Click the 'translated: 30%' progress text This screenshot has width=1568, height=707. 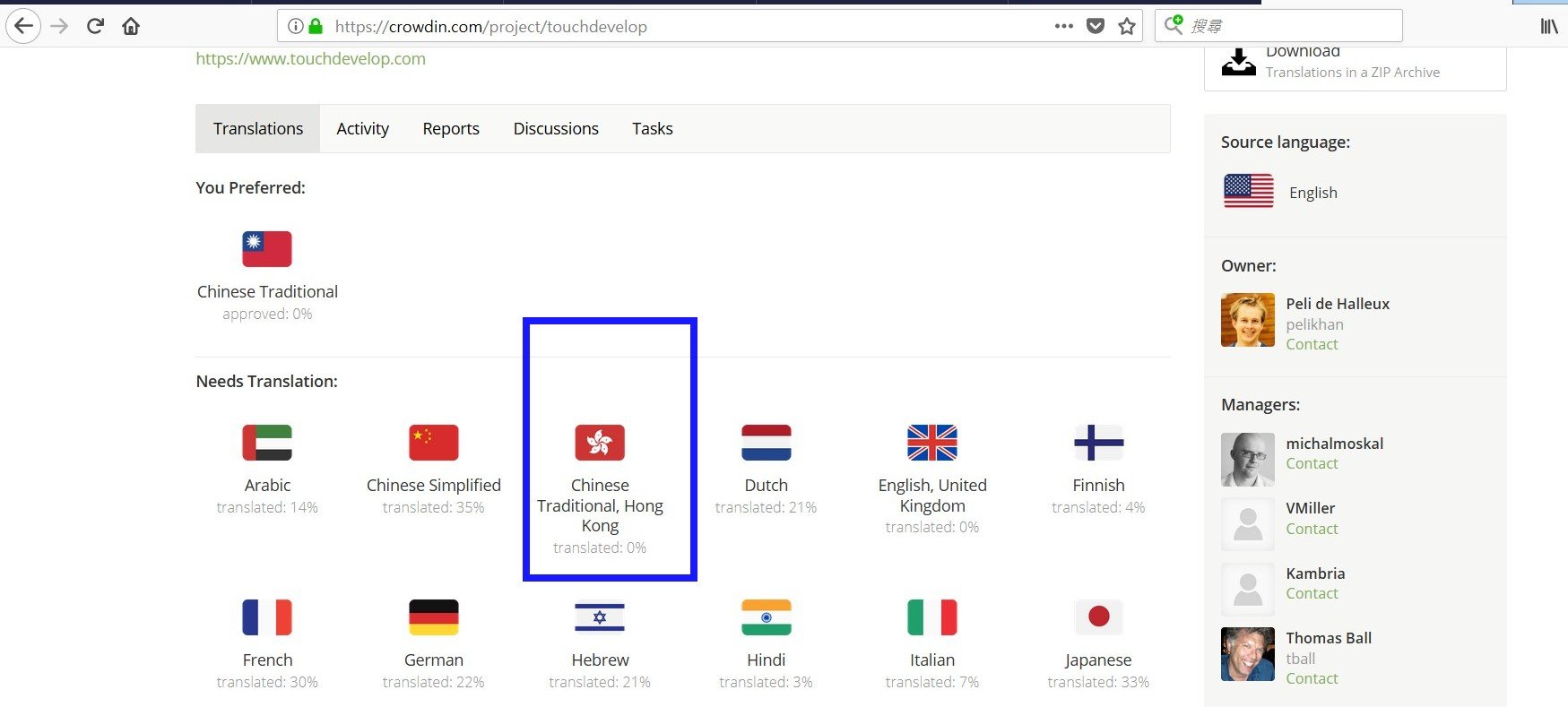(x=267, y=683)
